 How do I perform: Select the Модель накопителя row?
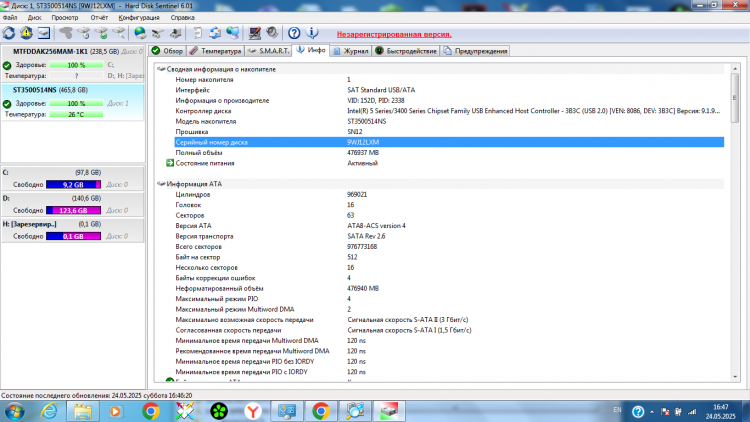449,122
